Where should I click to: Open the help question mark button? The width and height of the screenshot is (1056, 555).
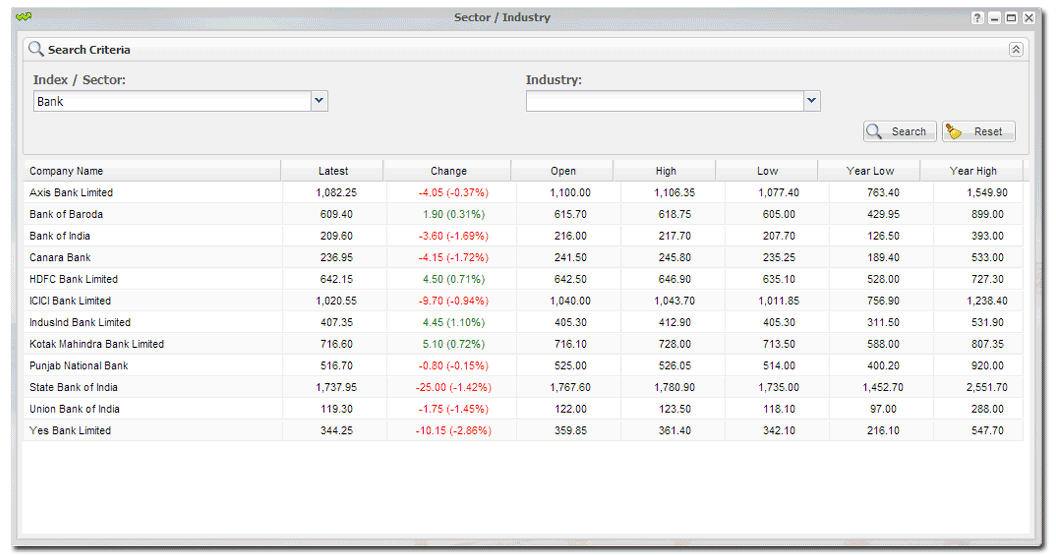pos(977,18)
